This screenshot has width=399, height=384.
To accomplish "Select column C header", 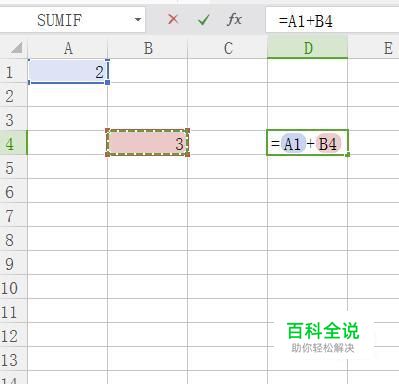I will click(228, 48).
